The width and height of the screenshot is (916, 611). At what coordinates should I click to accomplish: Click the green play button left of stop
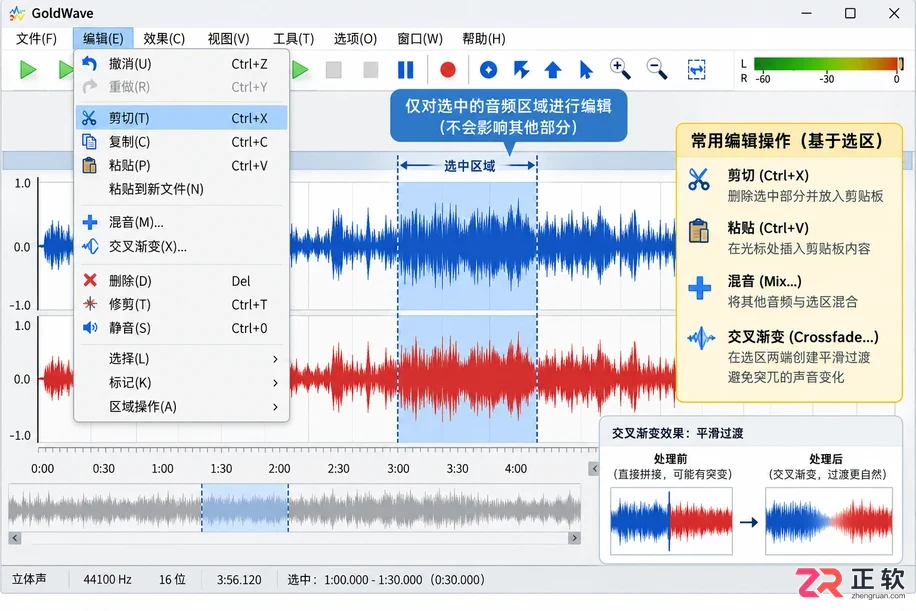pos(300,70)
